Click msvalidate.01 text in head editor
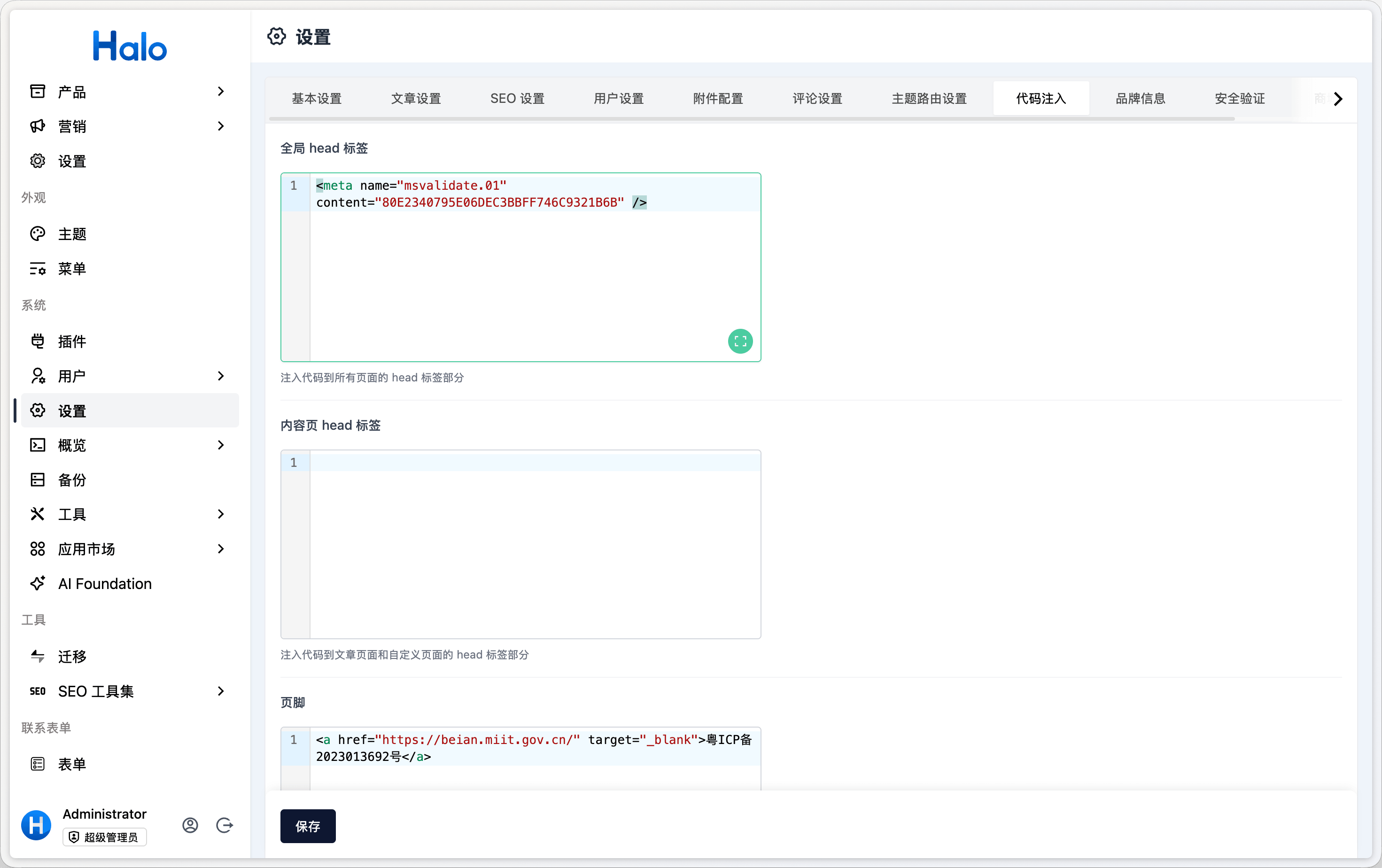Screen dimensions: 1382x868 point(452,186)
